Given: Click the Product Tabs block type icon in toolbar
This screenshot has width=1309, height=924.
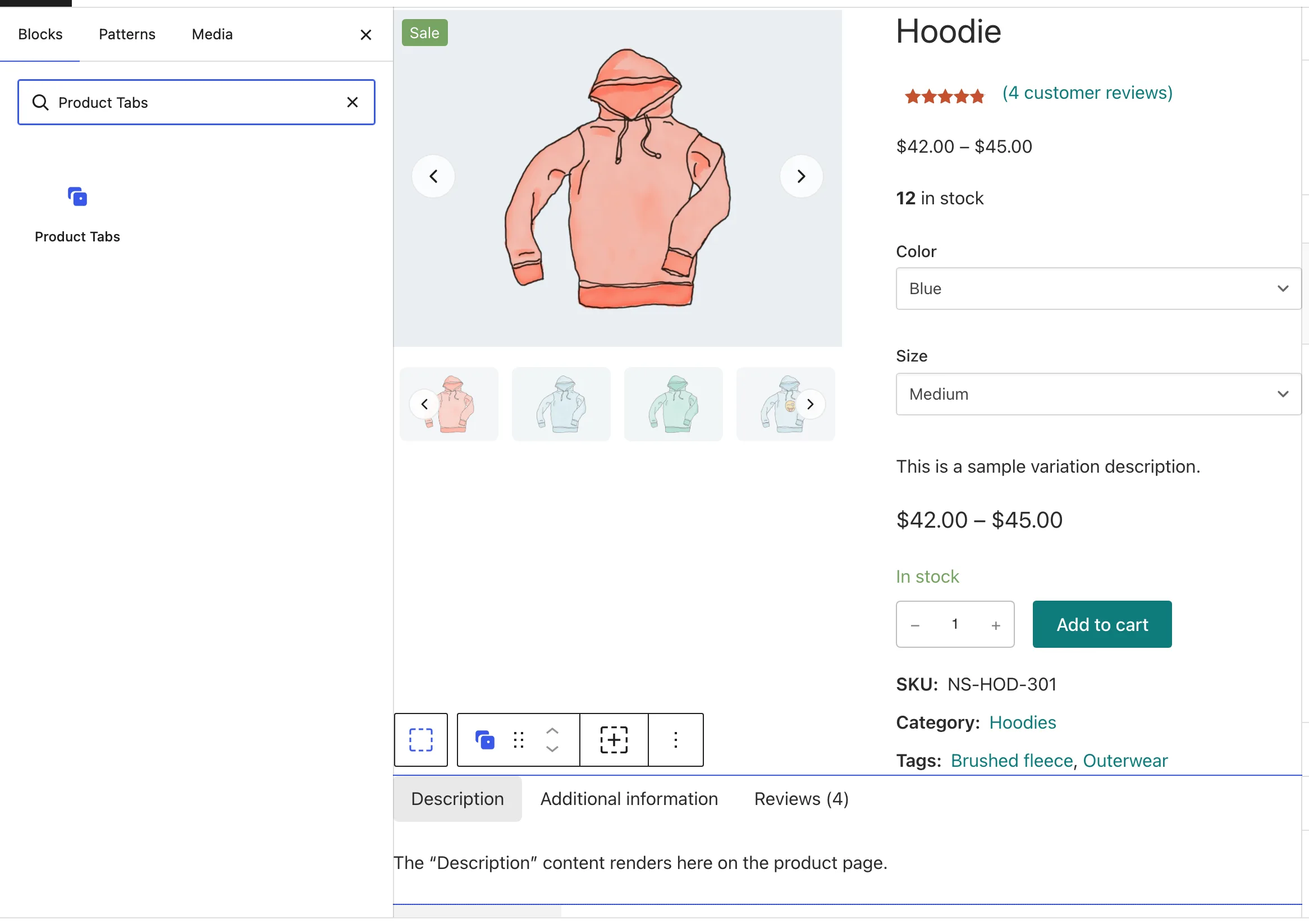Looking at the screenshot, I should [x=484, y=740].
